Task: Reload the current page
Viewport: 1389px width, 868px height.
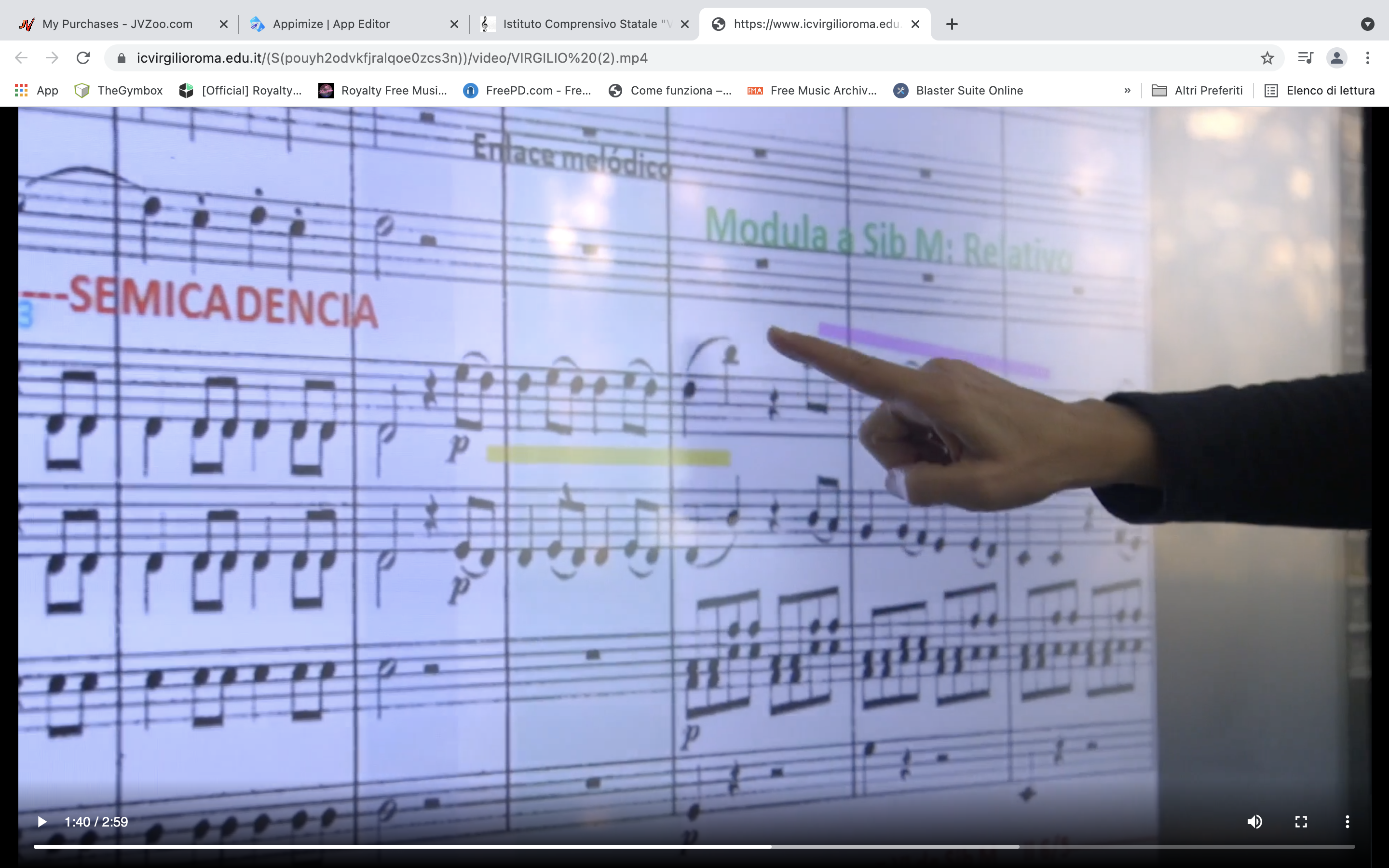Action: click(83, 58)
